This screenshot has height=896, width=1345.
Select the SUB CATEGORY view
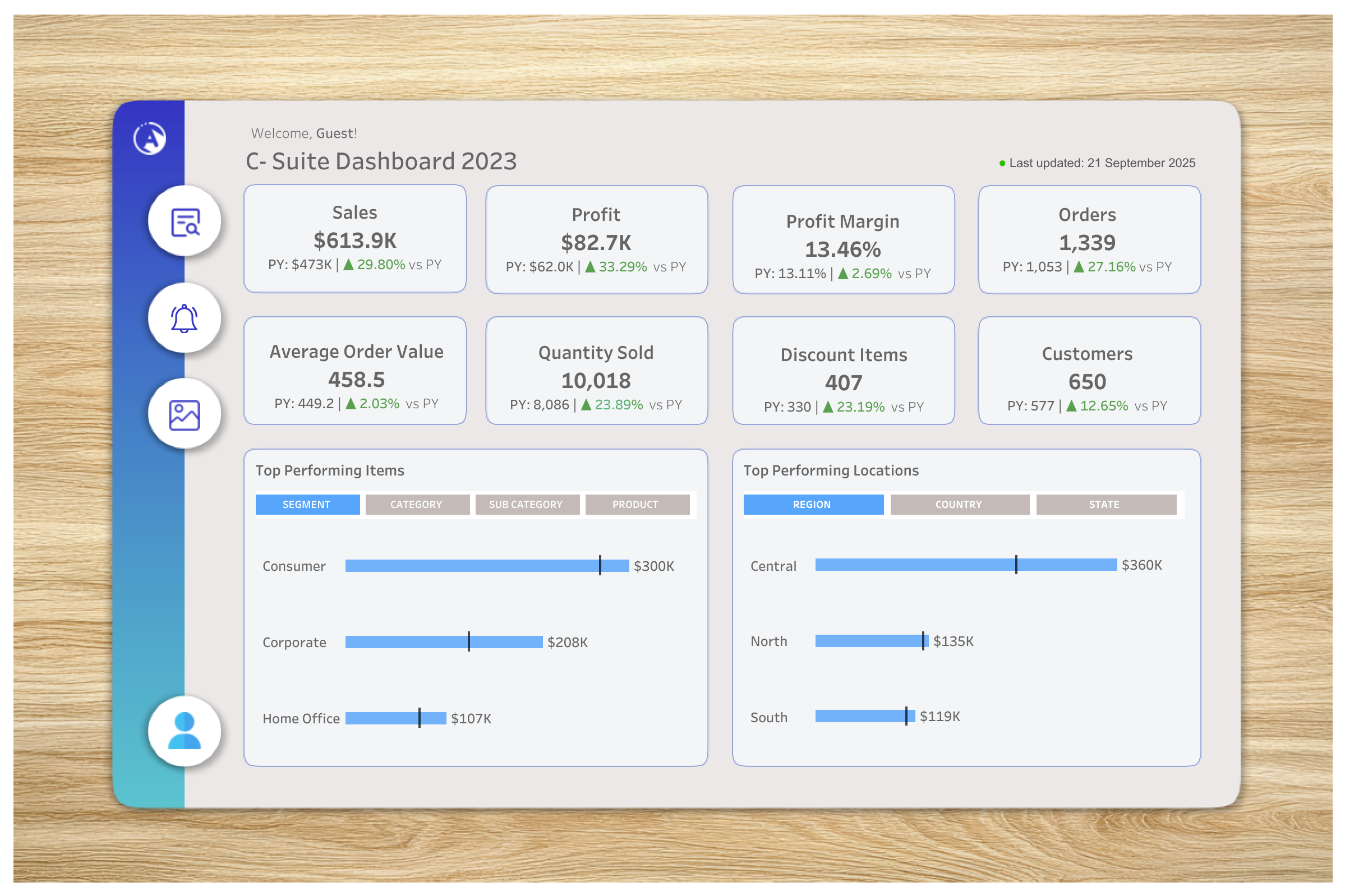pyautogui.click(x=527, y=504)
